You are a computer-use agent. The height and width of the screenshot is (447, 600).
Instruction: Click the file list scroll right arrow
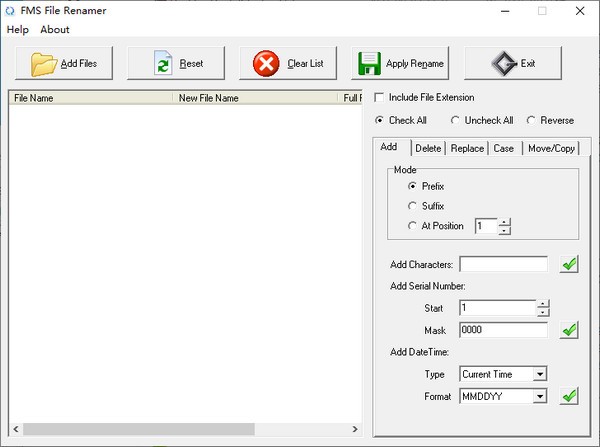pos(355,429)
